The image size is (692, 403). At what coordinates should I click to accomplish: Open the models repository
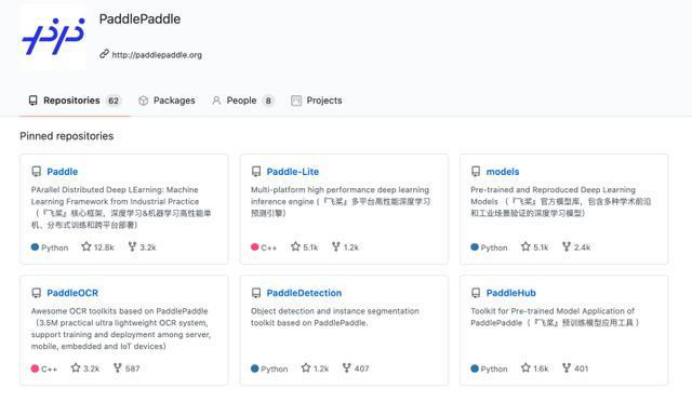click(x=502, y=172)
